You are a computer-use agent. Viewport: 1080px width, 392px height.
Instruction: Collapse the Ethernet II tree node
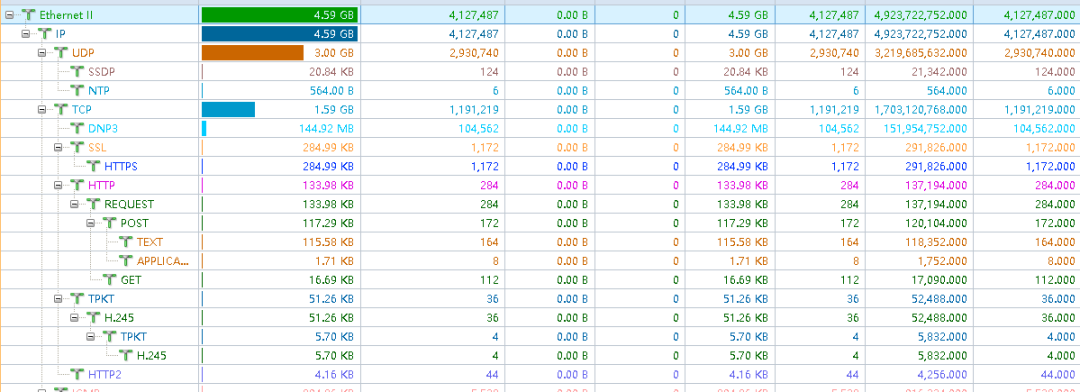pyautogui.click(x=10, y=14)
